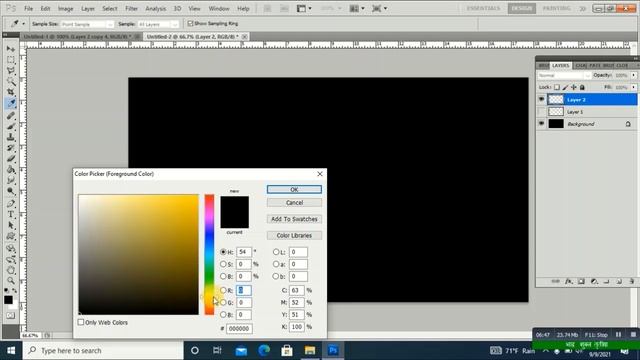Click OK in the Color Picker
The height and width of the screenshot is (360, 640).
[294, 189]
